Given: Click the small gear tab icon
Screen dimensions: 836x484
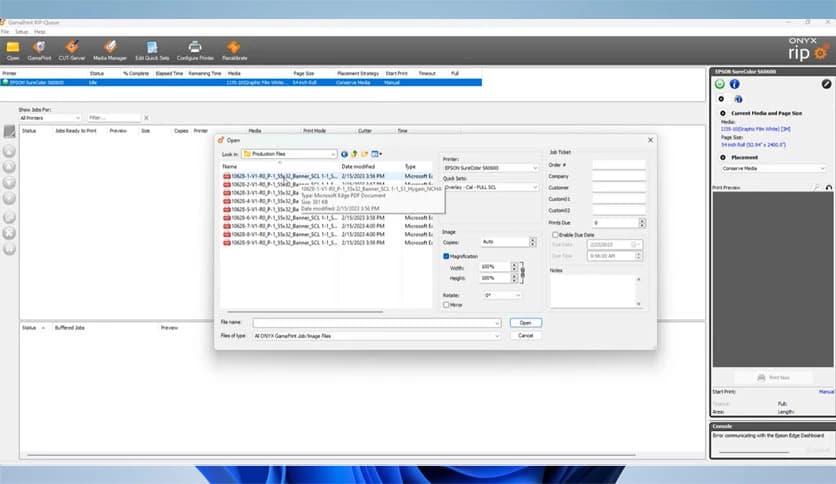Looking at the screenshot, I should (x=721, y=99).
